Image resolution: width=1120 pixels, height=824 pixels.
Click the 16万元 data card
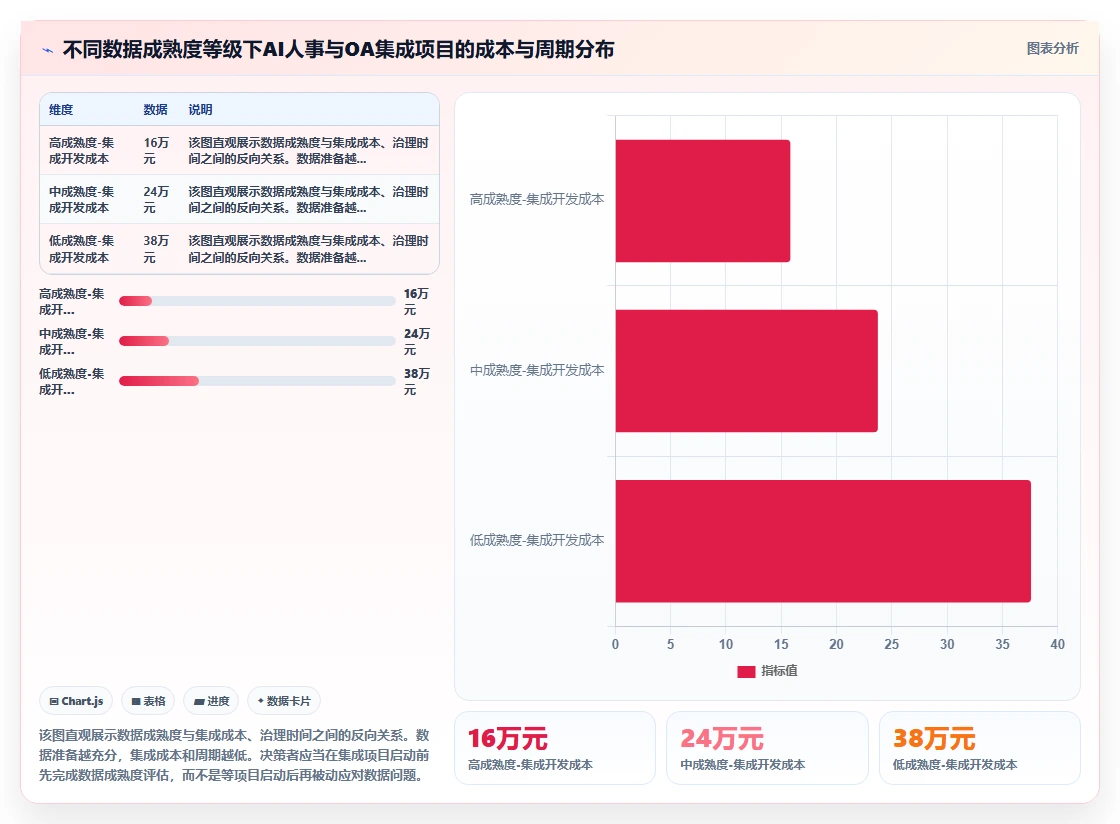(x=555, y=748)
